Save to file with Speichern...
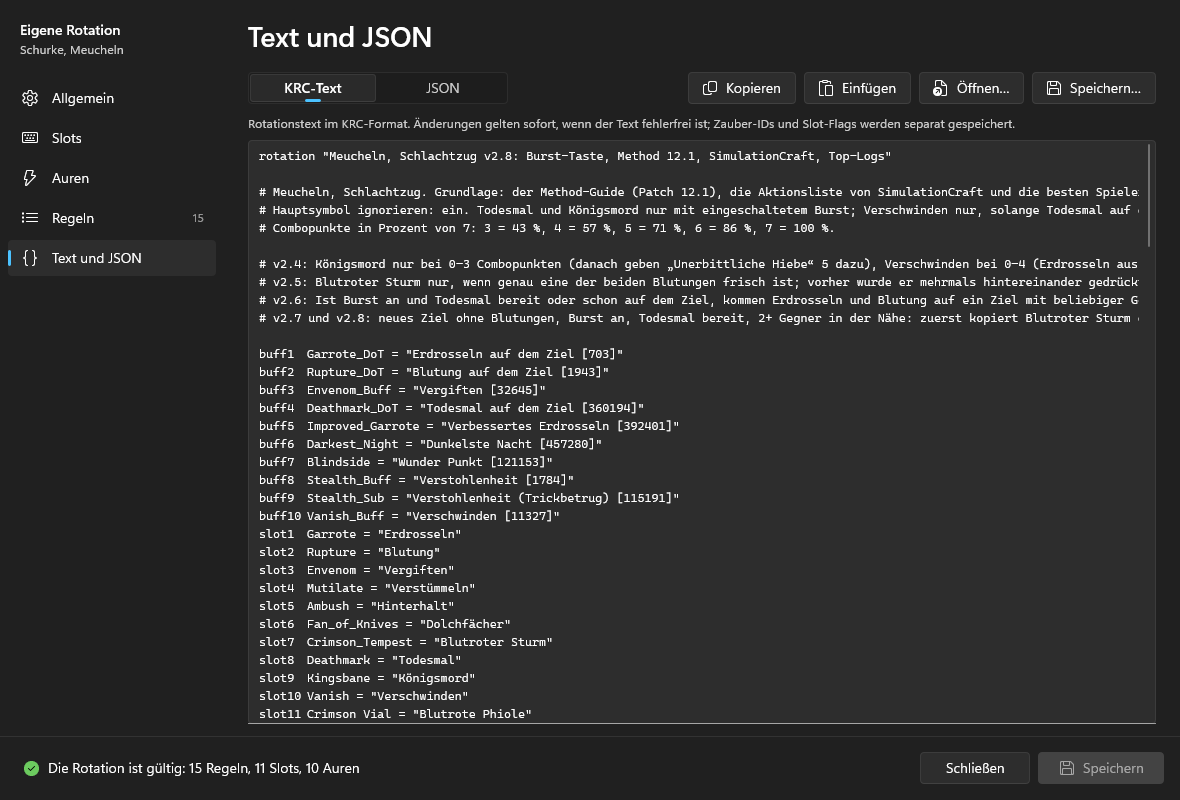 [x=1093, y=88]
